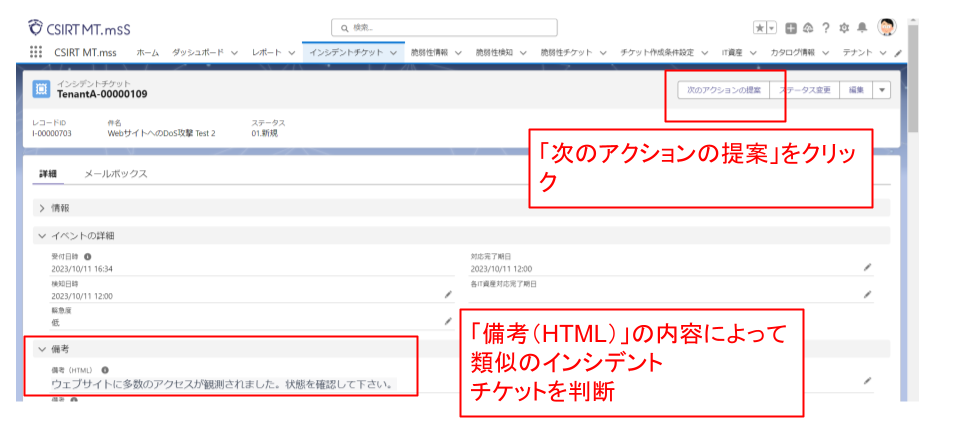Open the IT資産 tab
The width and height of the screenshot is (960, 428).
pyautogui.click(x=732, y=53)
